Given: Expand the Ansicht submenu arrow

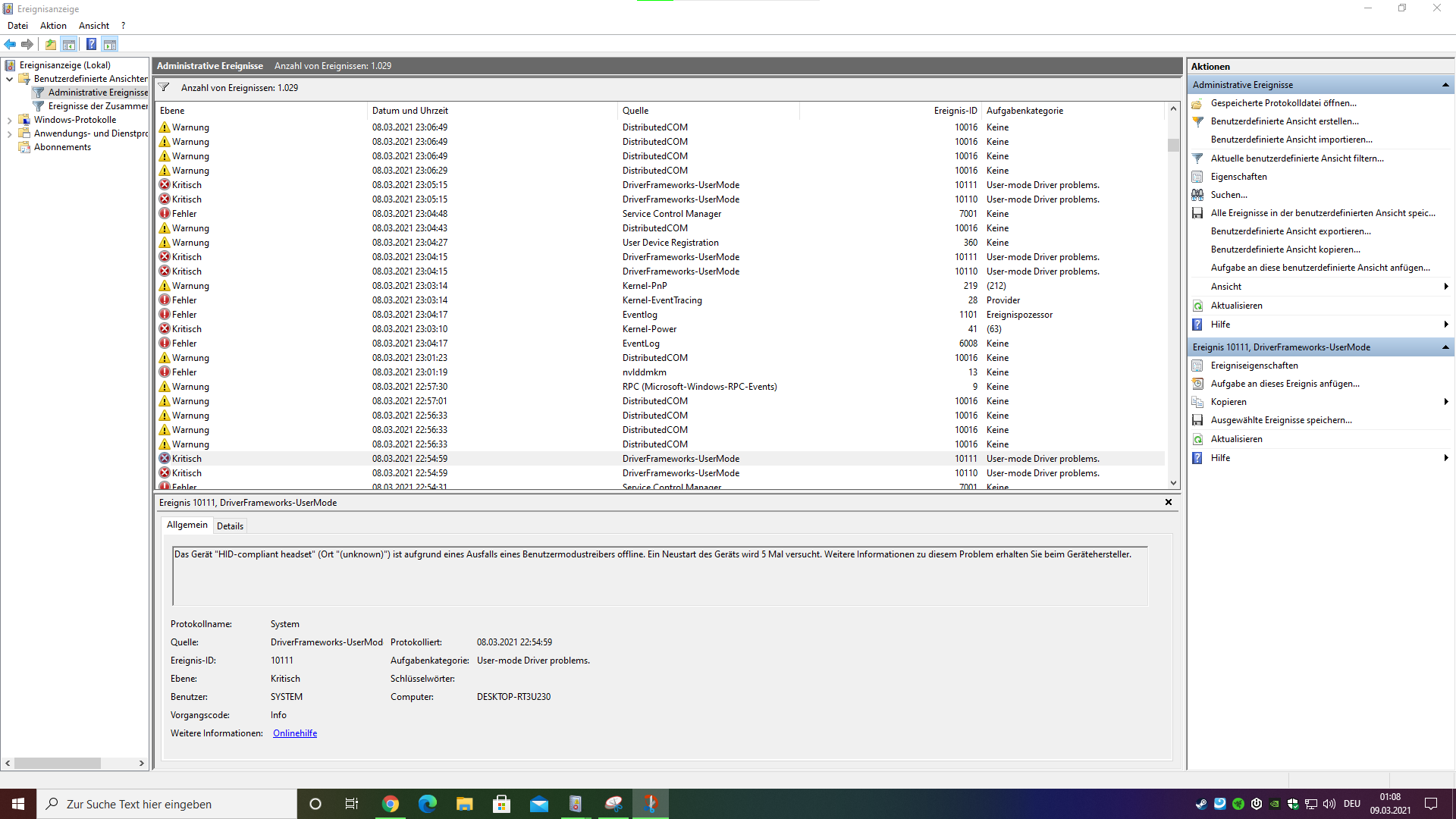Looking at the screenshot, I should tap(1445, 287).
